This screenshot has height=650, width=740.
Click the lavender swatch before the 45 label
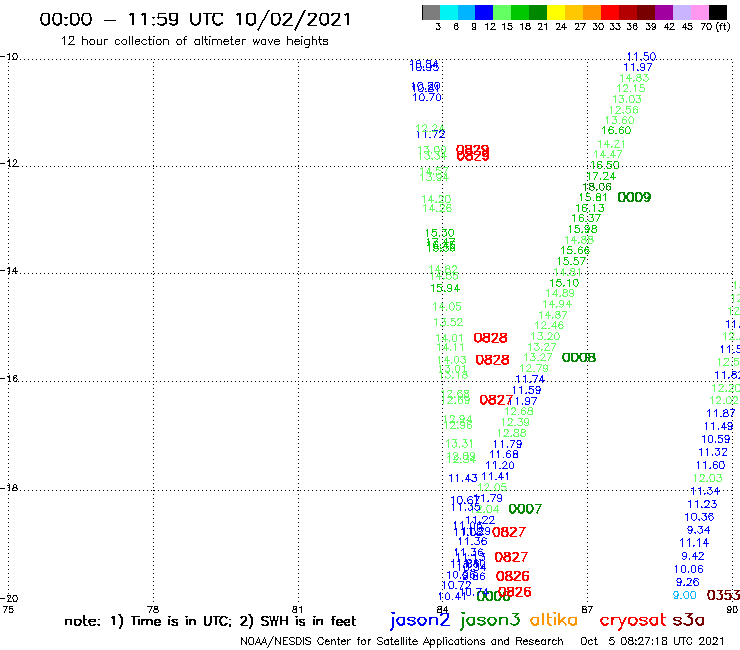681,12
